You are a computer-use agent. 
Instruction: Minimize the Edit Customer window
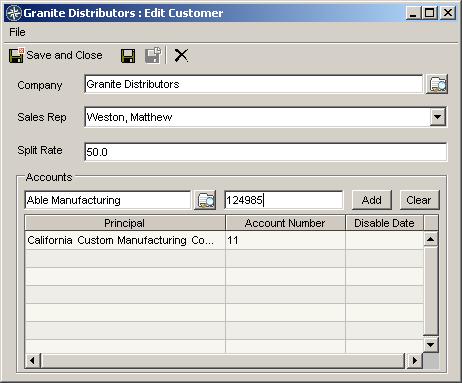click(413, 13)
